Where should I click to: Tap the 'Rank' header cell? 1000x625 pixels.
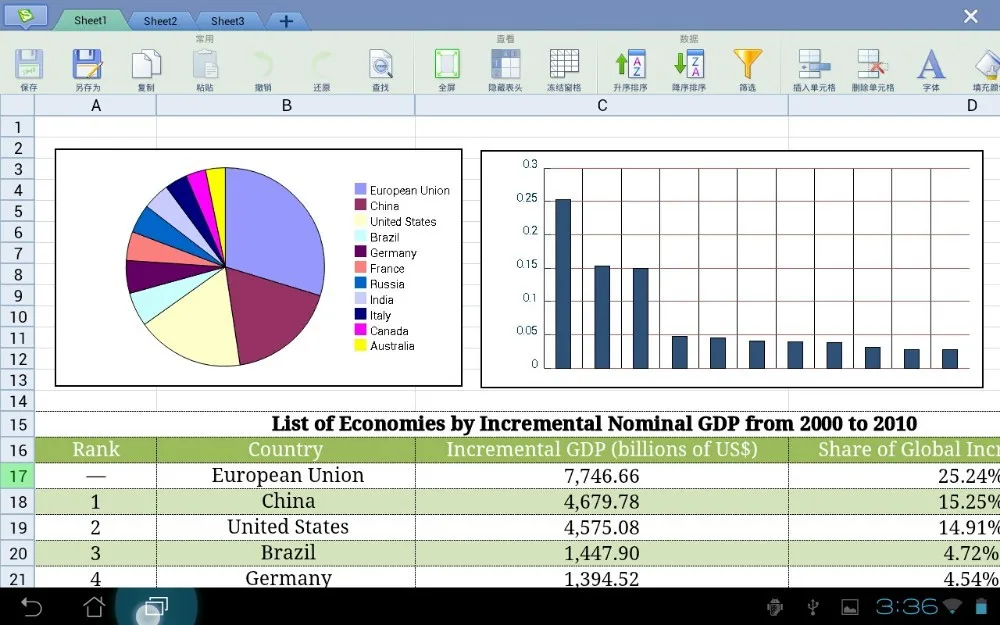point(96,450)
